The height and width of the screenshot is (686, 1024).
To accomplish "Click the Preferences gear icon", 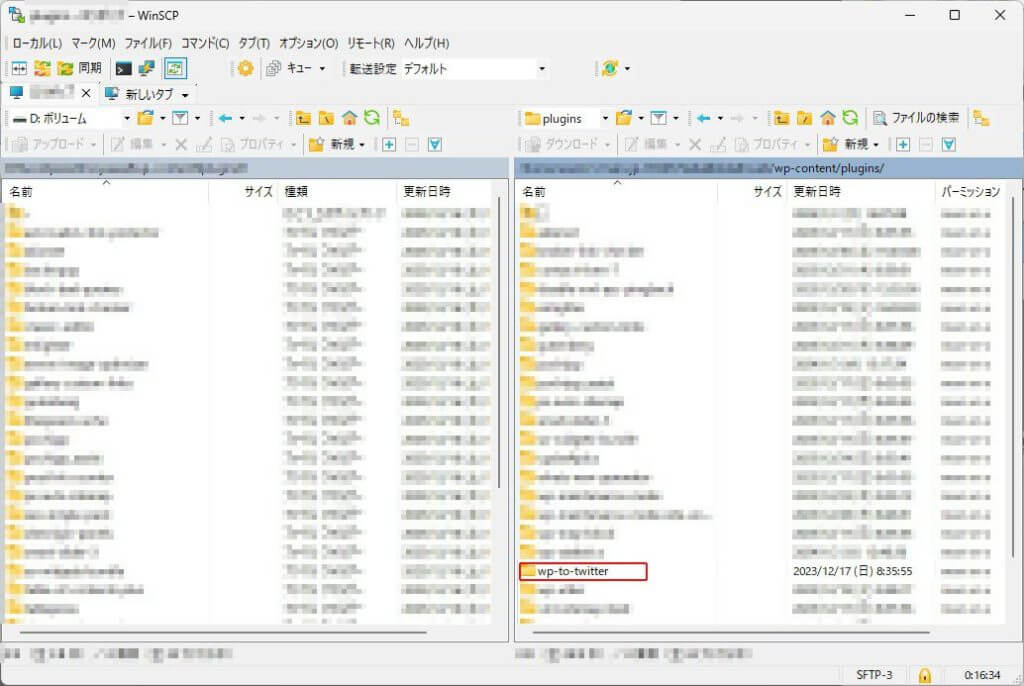I will point(245,69).
